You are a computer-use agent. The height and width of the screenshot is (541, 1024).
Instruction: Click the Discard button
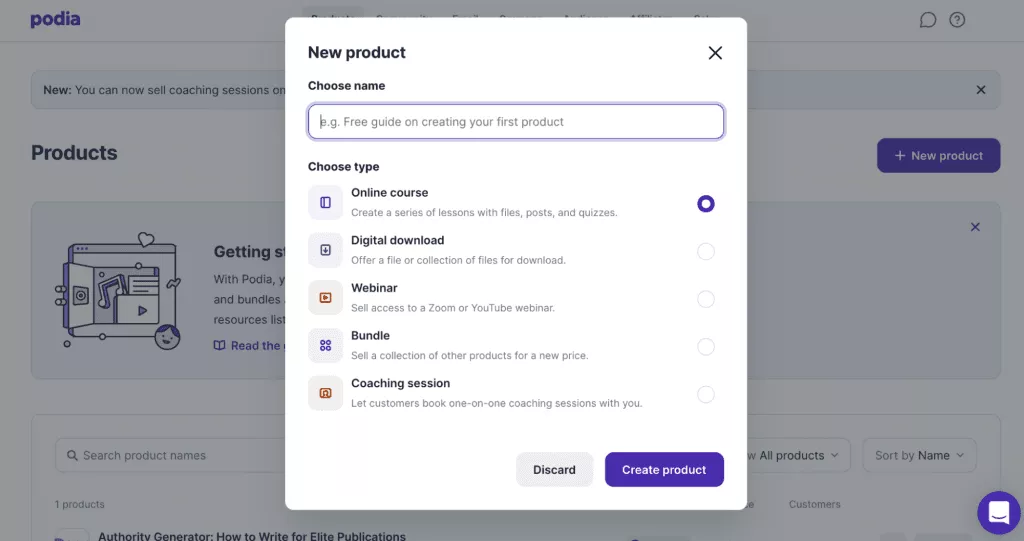click(x=554, y=470)
